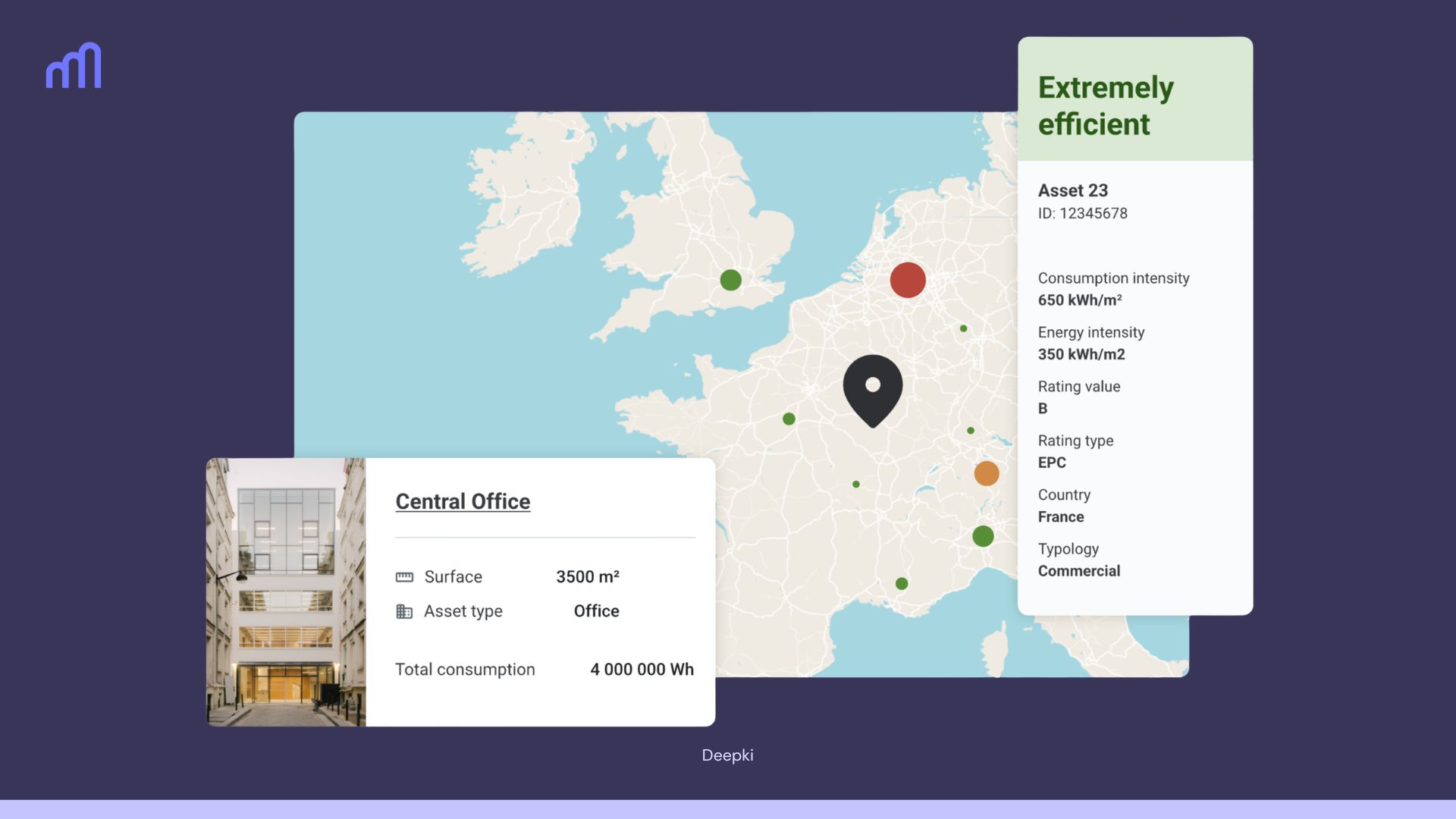Click the Deepki caption text
Image resolution: width=1456 pixels, height=819 pixels.
(727, 755)
